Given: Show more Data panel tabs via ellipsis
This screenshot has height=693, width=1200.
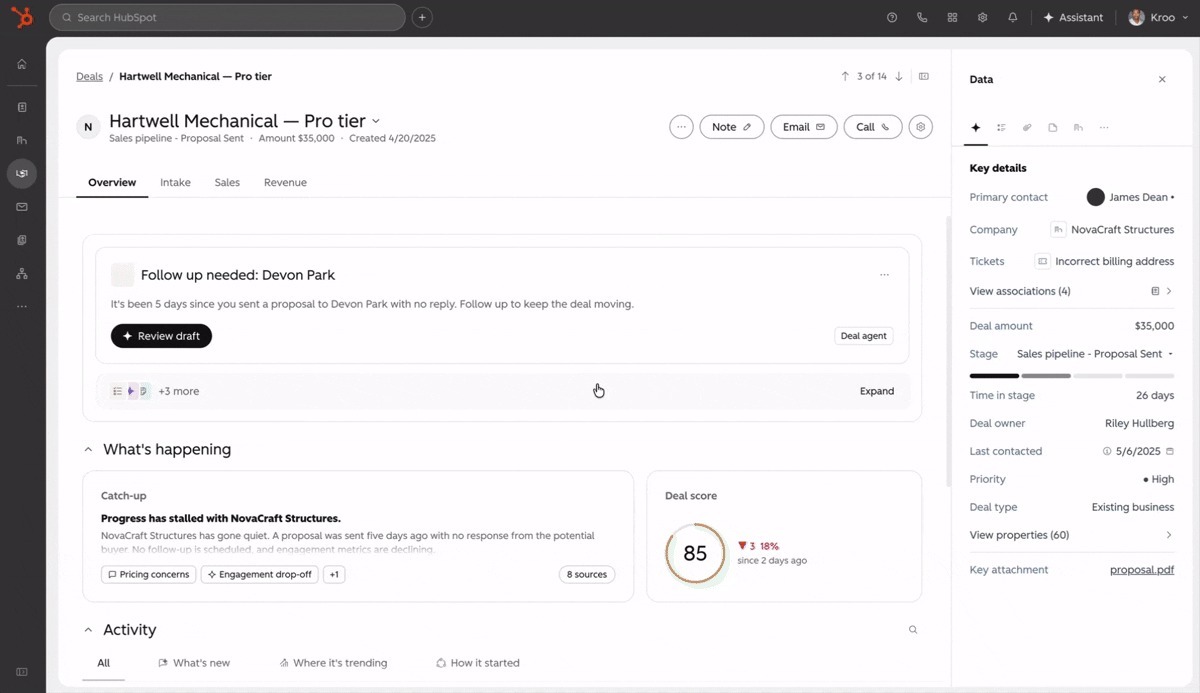Looking at the screenshot, I should click(x=1104, y=128).
